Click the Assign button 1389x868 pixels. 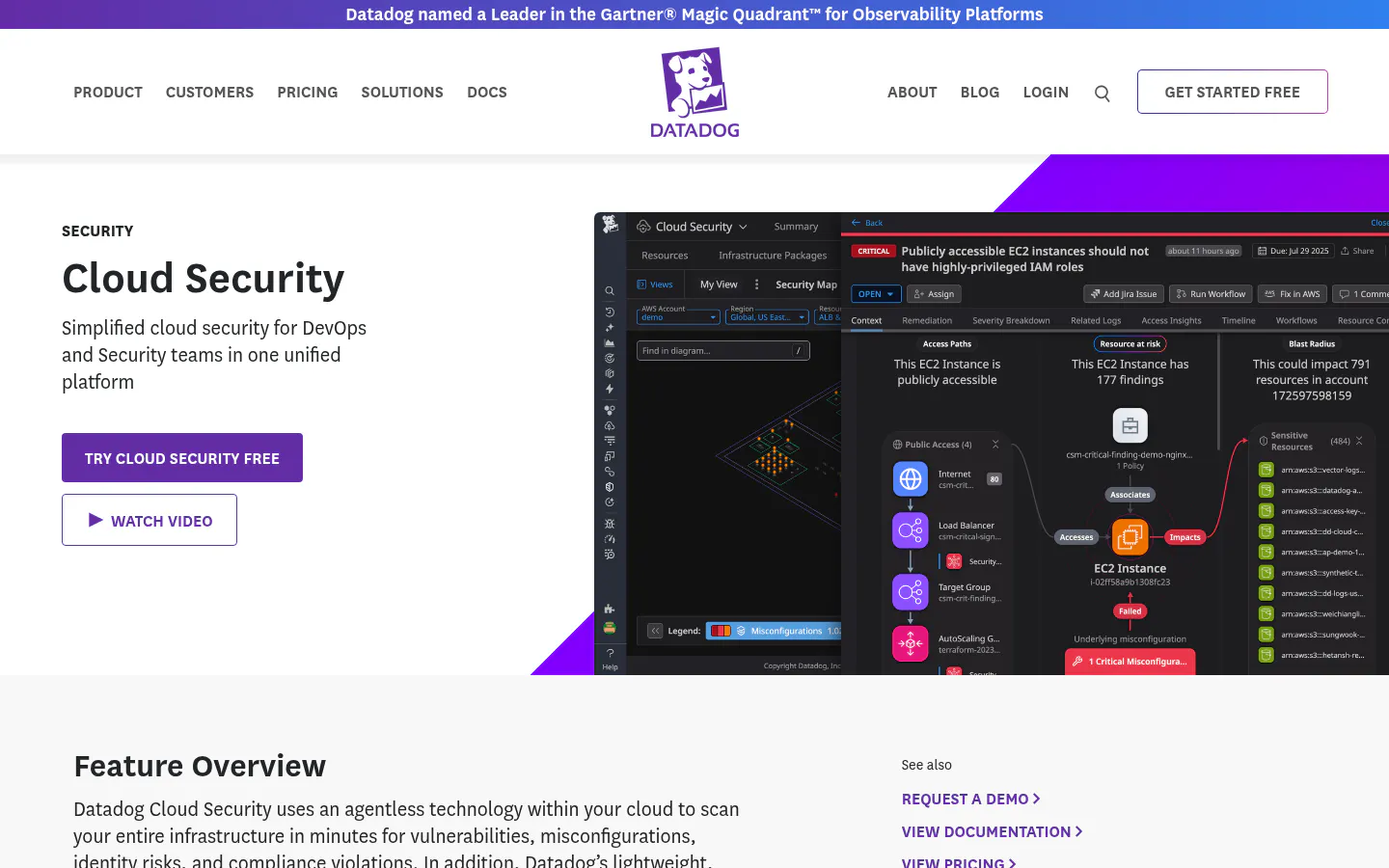click(934, 294)
